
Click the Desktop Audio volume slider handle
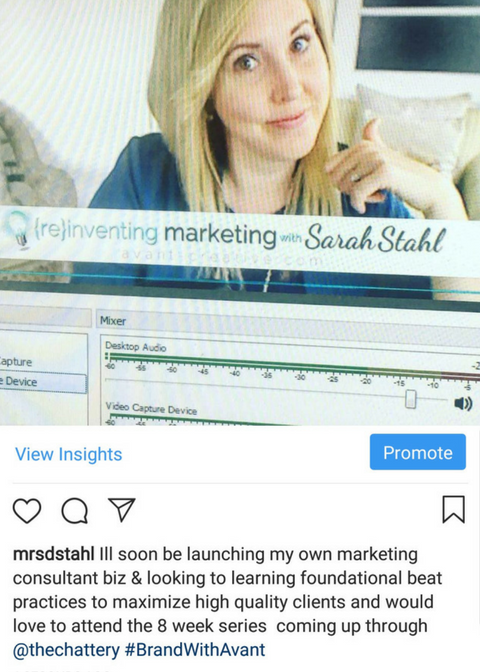[411, 399]
